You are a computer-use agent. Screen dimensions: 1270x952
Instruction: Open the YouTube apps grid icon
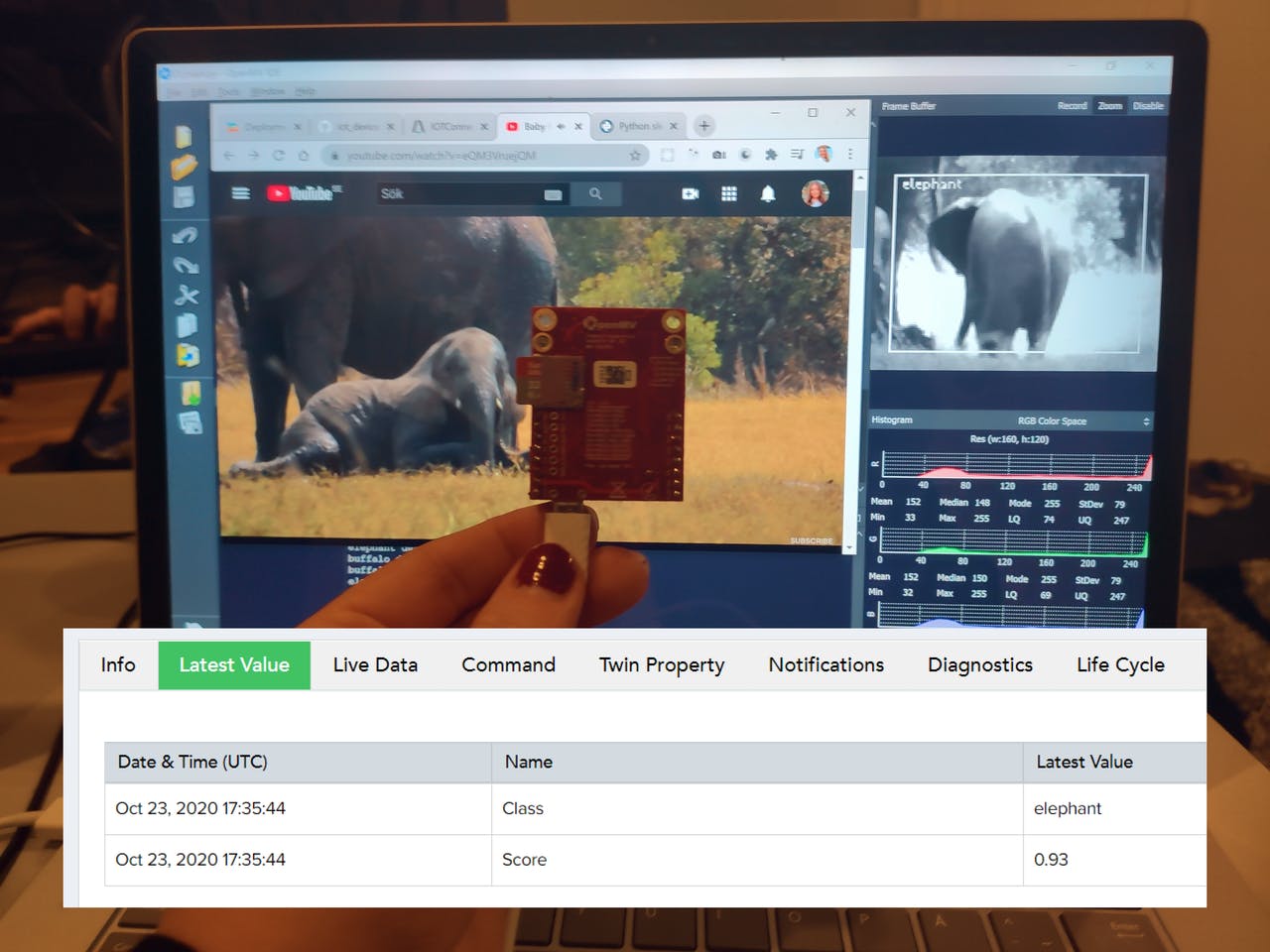click(x=729, y=194)
